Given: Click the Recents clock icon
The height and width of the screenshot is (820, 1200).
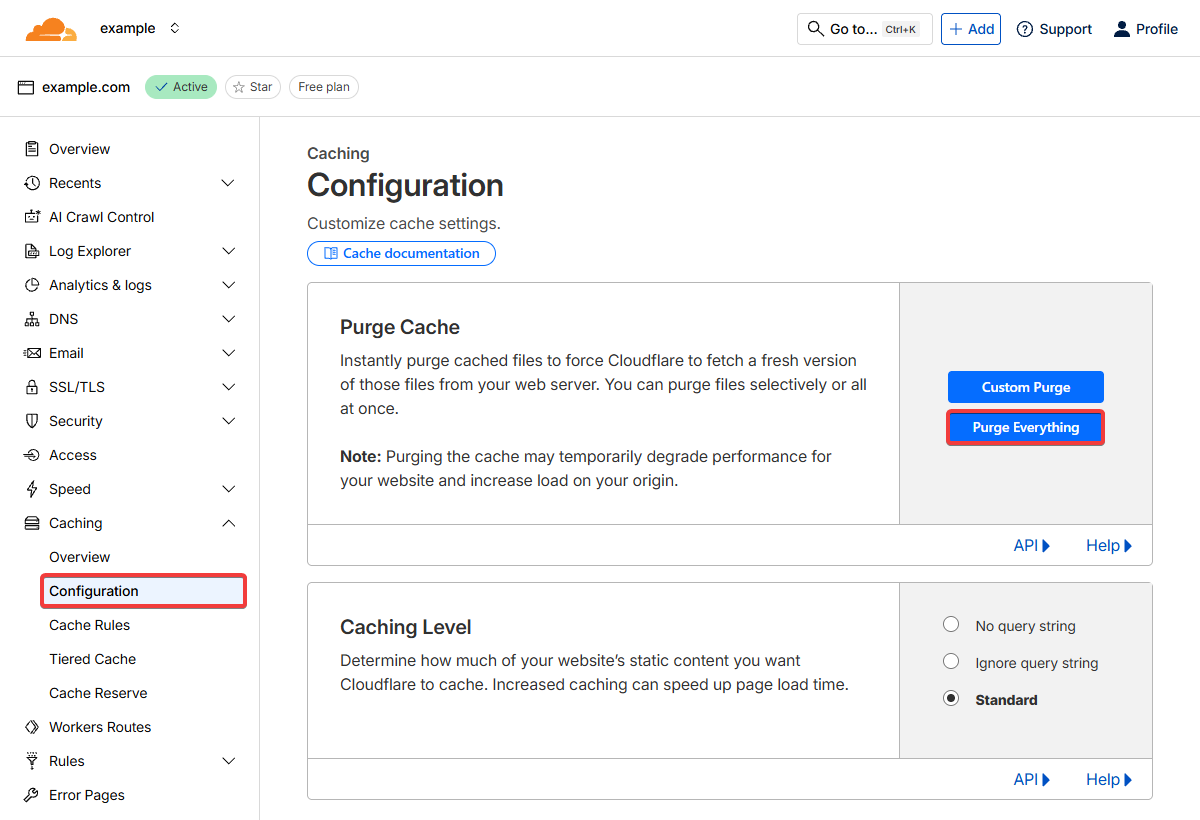Looking at the screenshot, I should coord(32,183).
